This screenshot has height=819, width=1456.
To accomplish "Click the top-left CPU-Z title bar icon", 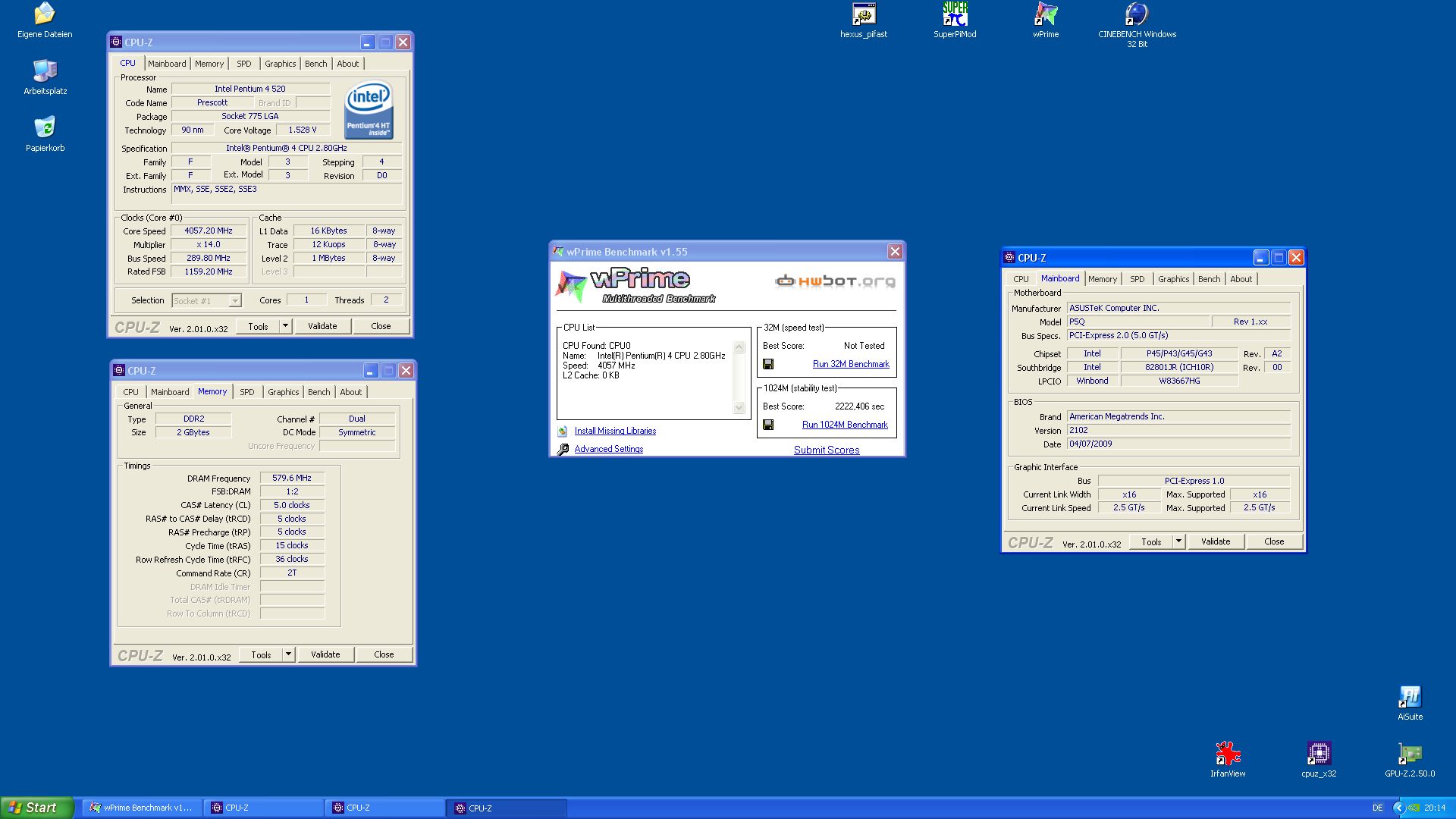I will pos(116,42).
